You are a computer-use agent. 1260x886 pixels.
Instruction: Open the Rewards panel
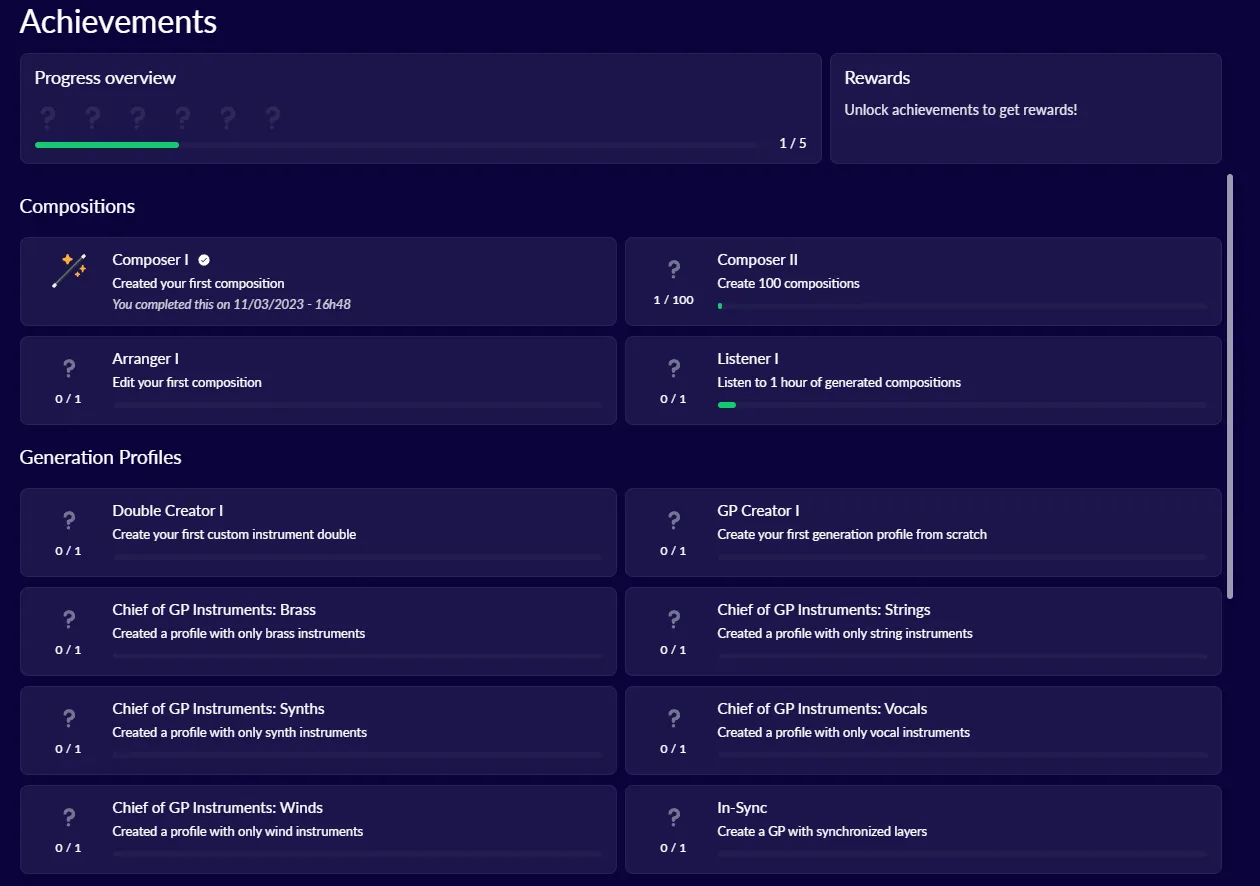[1026, 108]
